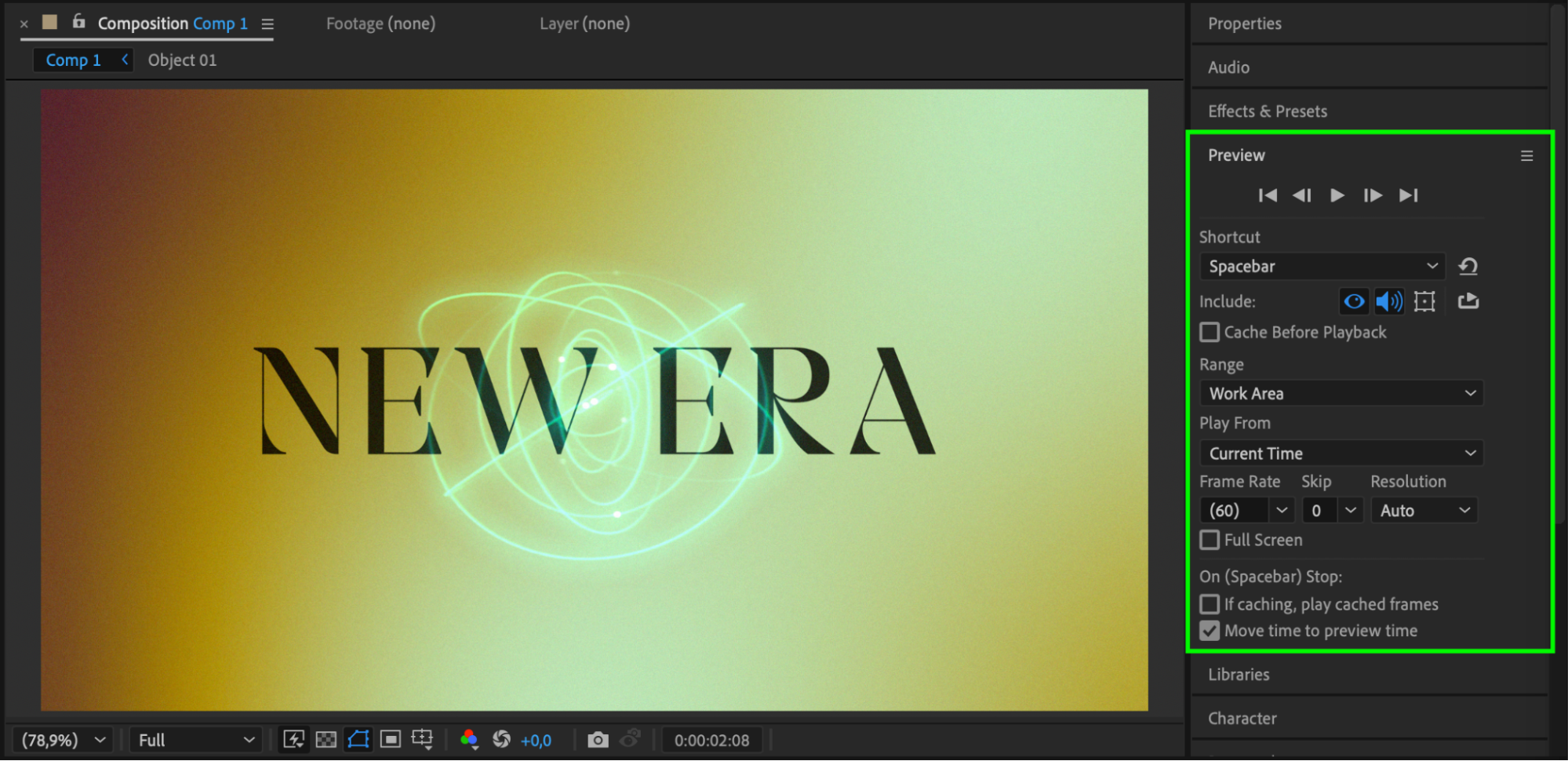1568x761 pixels.
Task: Open the magnification ratio (78,9%) dropdown
Action: pos(63,740)
